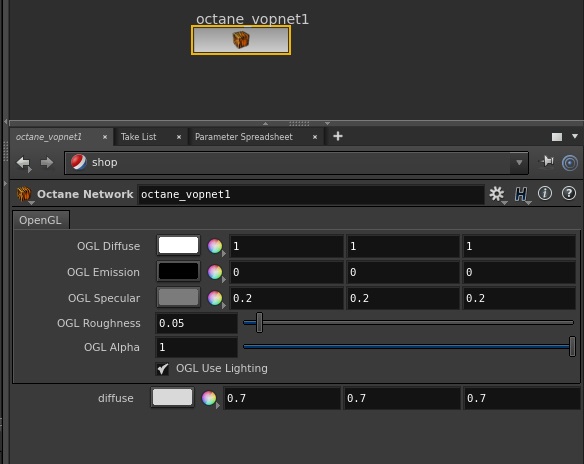Toggle the OGL Use Lighting checkbox
This screenshot has height=464, width=584.
pos(162,369)
